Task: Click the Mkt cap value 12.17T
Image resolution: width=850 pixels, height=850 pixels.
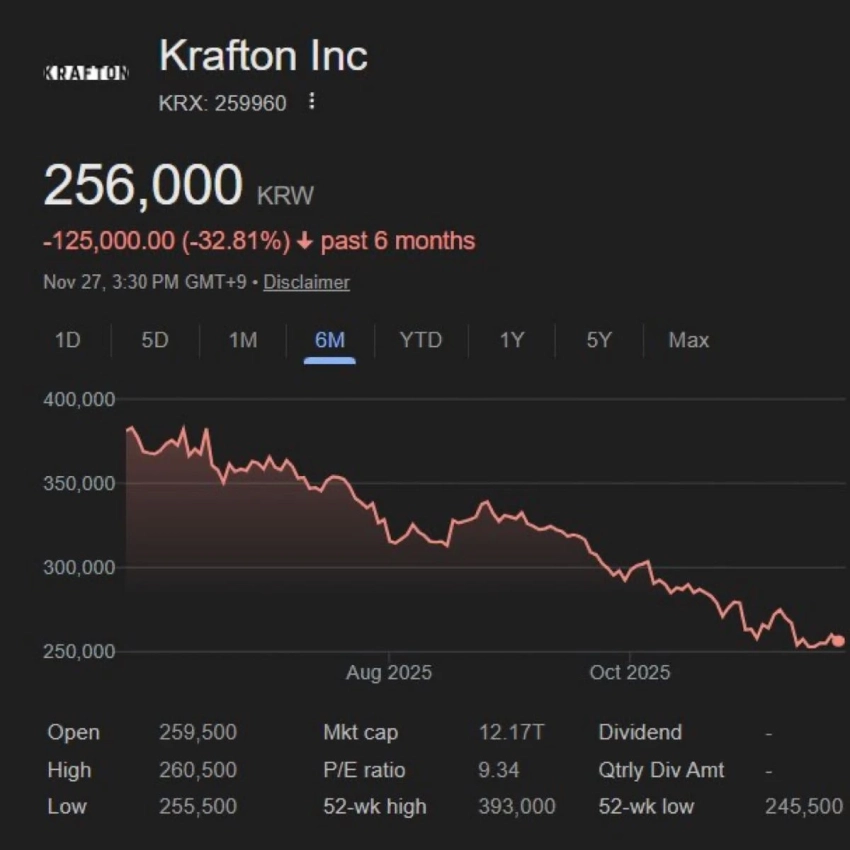Action: coord(511,733)
